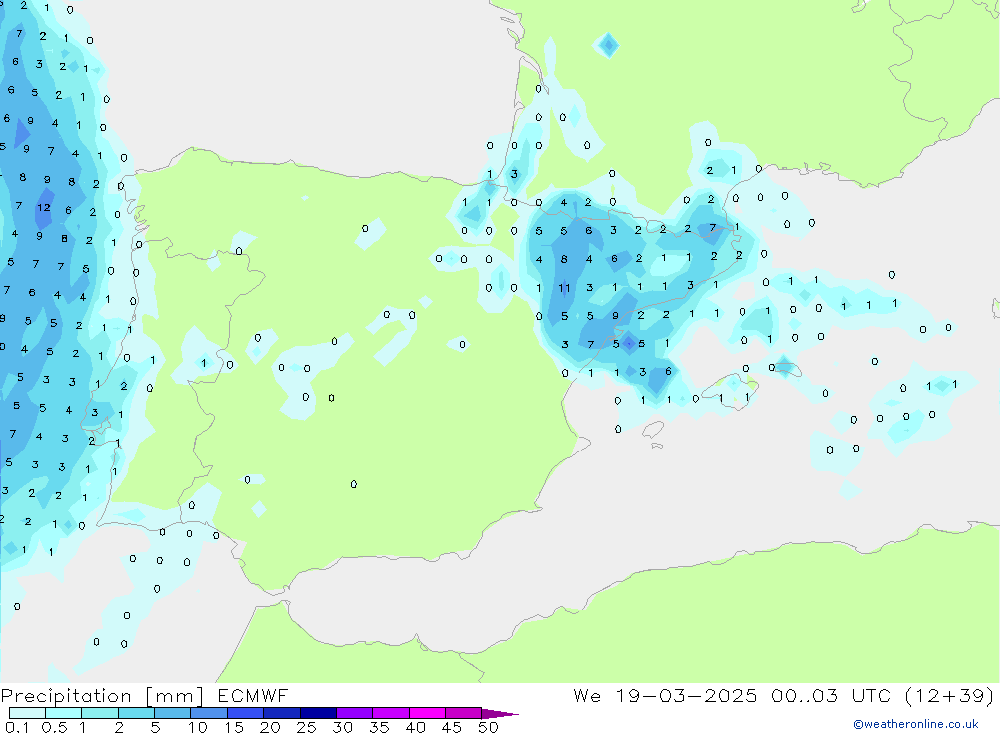Click the 45–50 mm legend color swatch
Viewport: 1000px width, 733px height.
pos(463,713)
